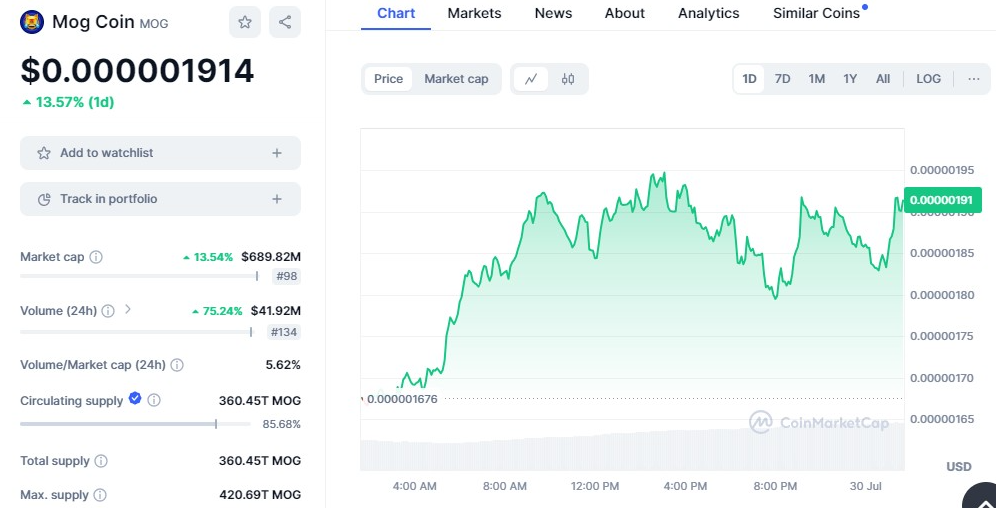Set chart range to 1M

[x=817, y=79]
